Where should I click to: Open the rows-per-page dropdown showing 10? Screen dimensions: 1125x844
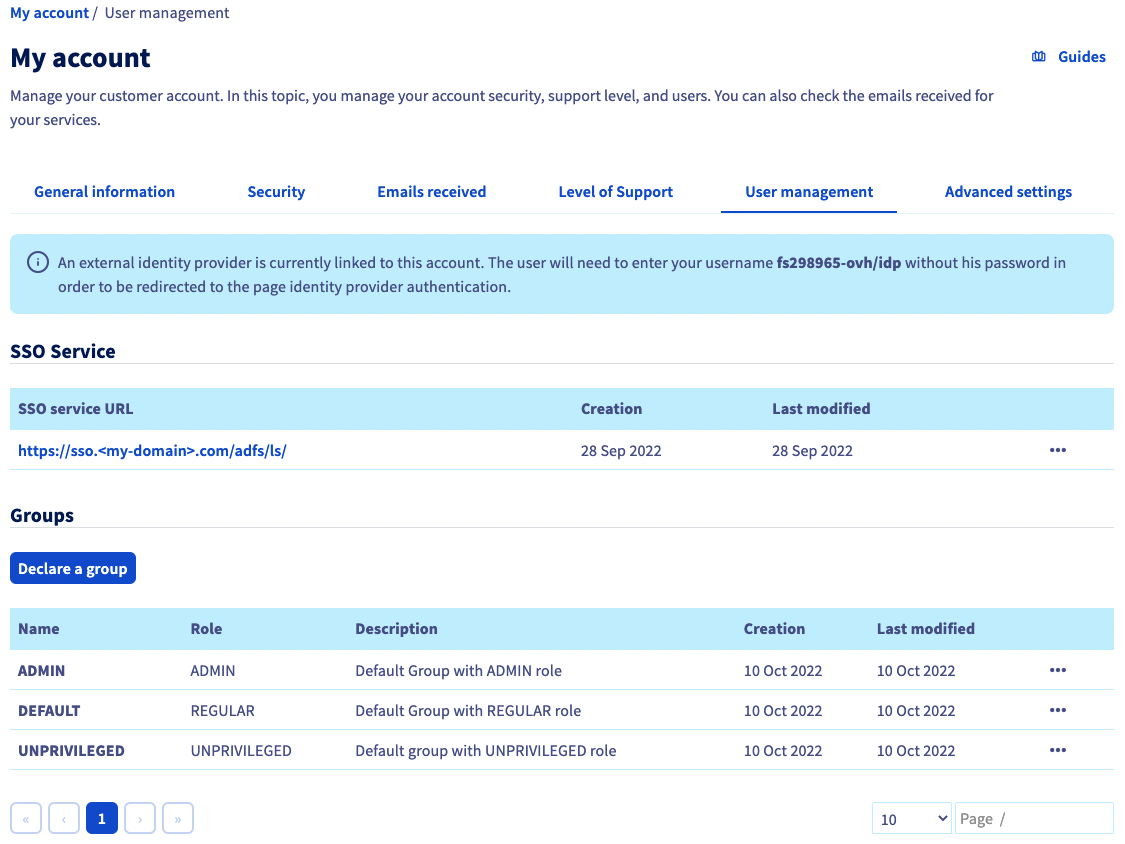[x=912, y=819]
